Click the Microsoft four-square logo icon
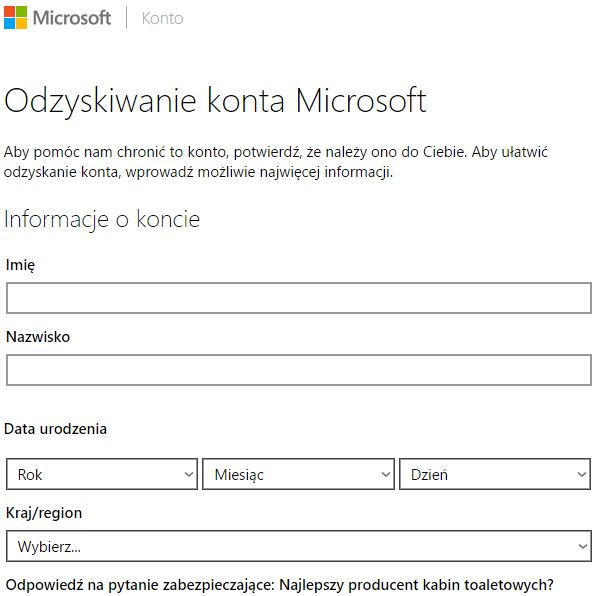 click(16, 17)
